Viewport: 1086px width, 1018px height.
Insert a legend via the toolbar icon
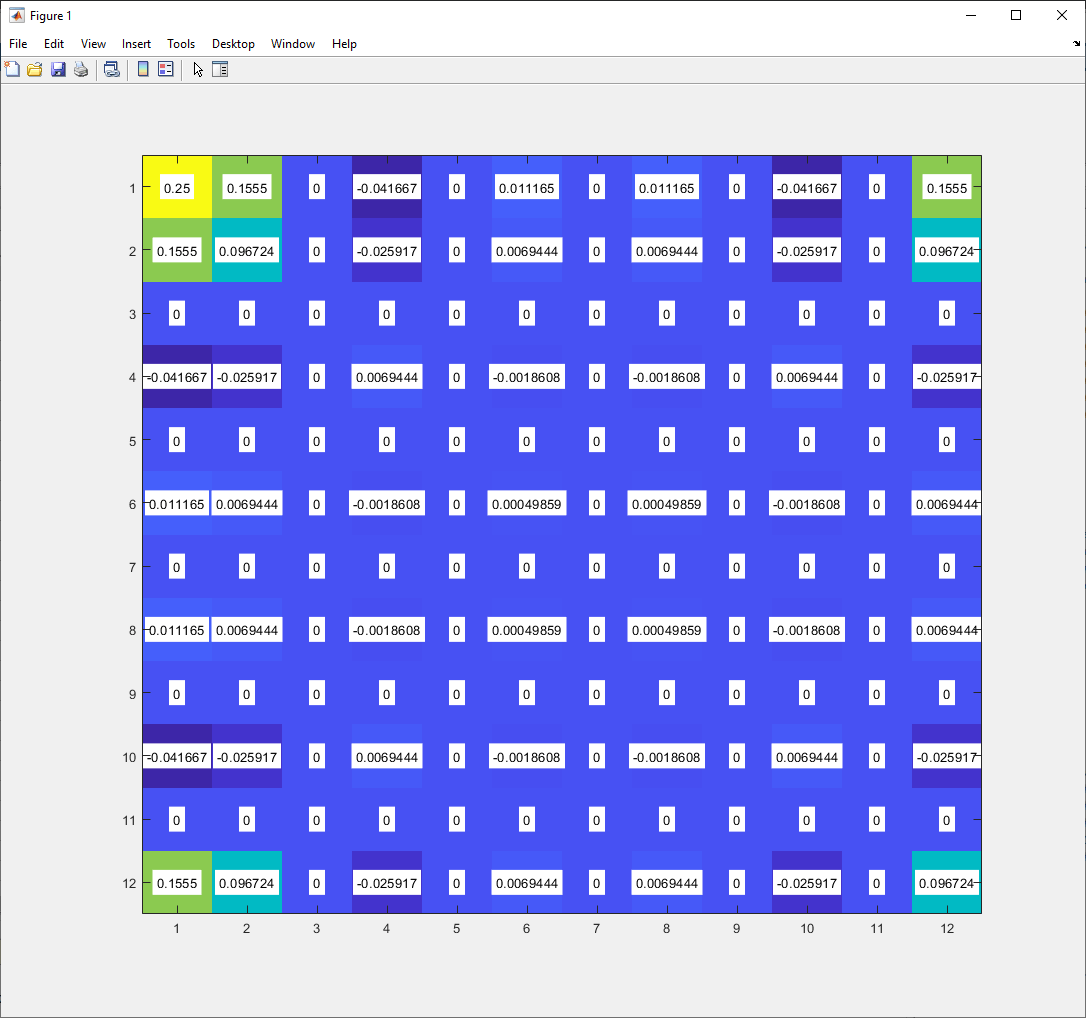click(166, 69)
